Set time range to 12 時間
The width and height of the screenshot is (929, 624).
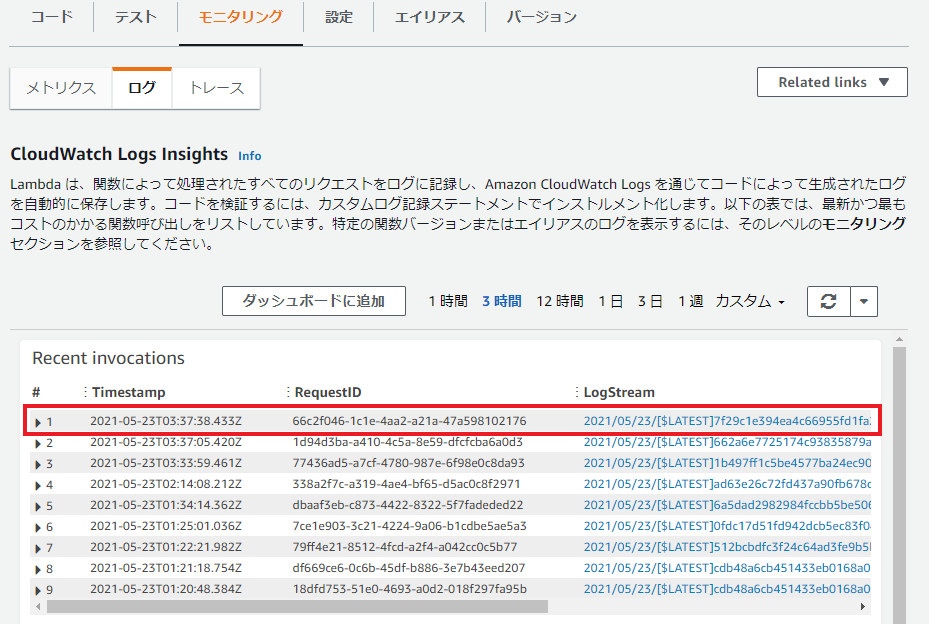pos(560,301)
